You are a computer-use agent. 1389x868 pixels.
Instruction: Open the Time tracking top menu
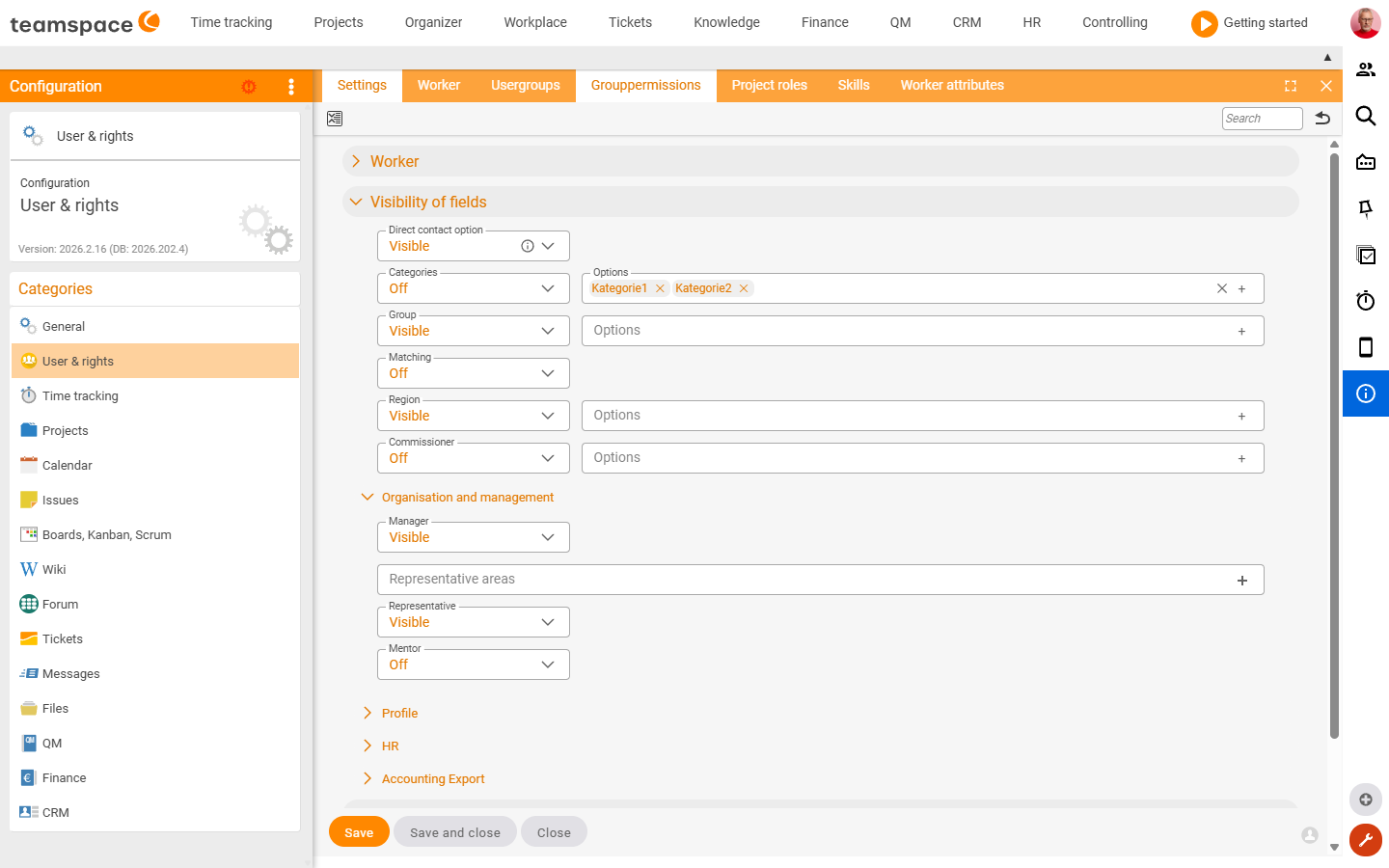point(231,22)
